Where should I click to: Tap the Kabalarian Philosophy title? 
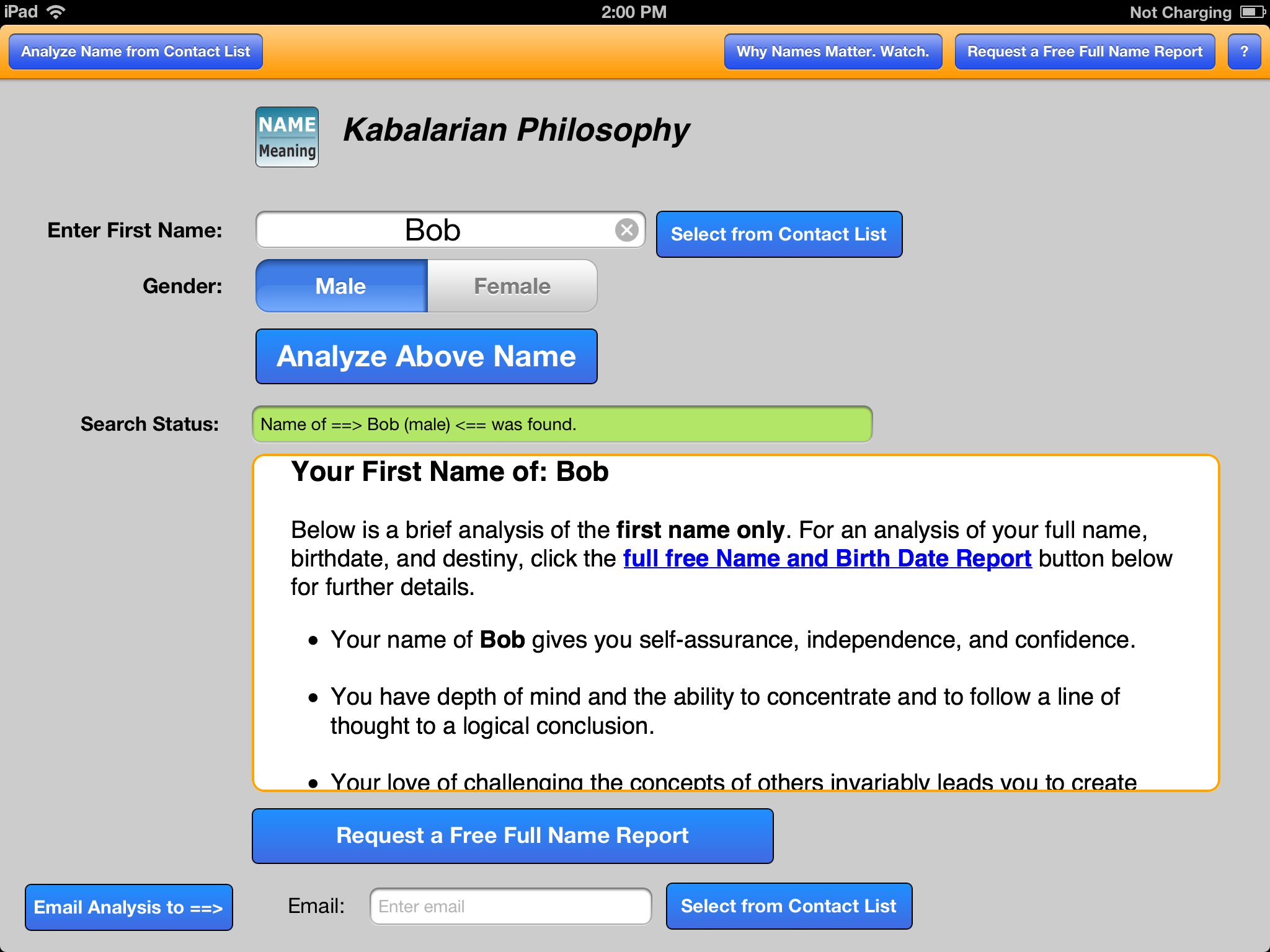coord(516,130)
